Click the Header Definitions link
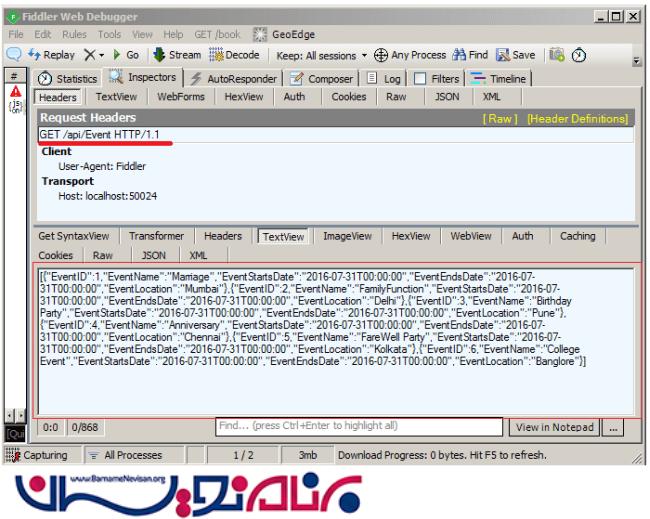 coord(578,118)
